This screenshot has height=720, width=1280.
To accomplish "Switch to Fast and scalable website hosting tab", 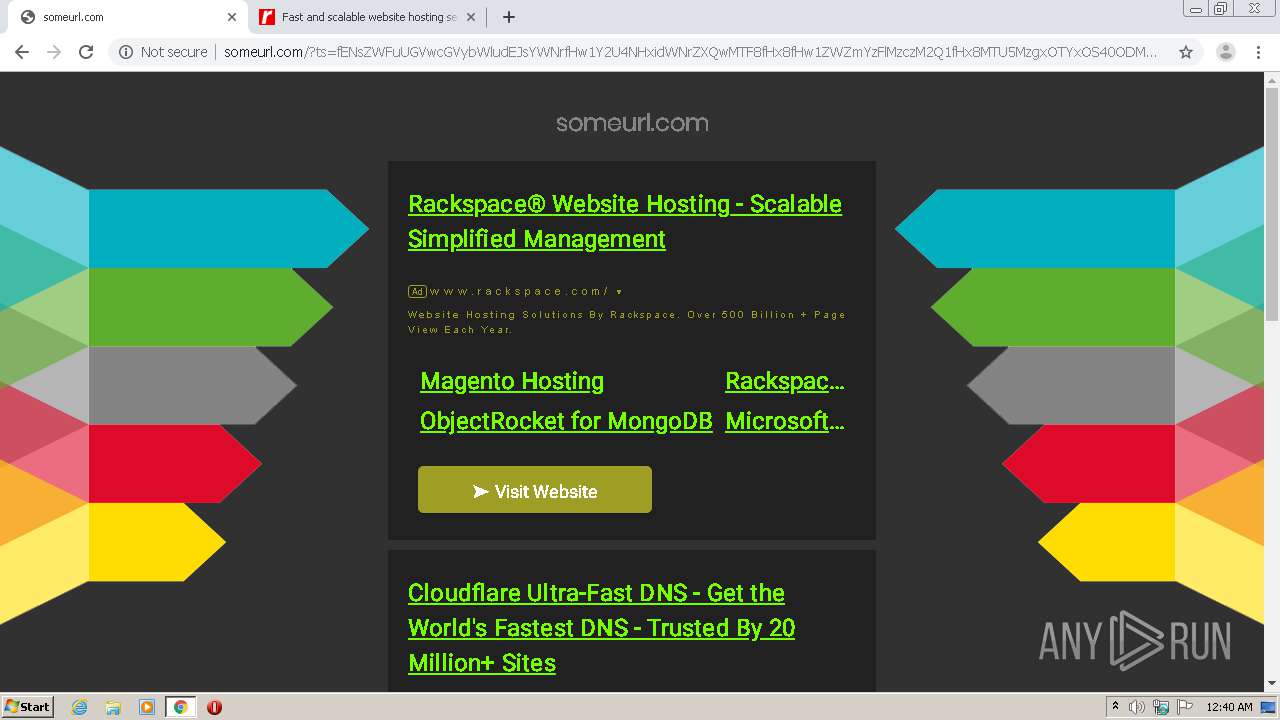I will (x=366, y=17).
